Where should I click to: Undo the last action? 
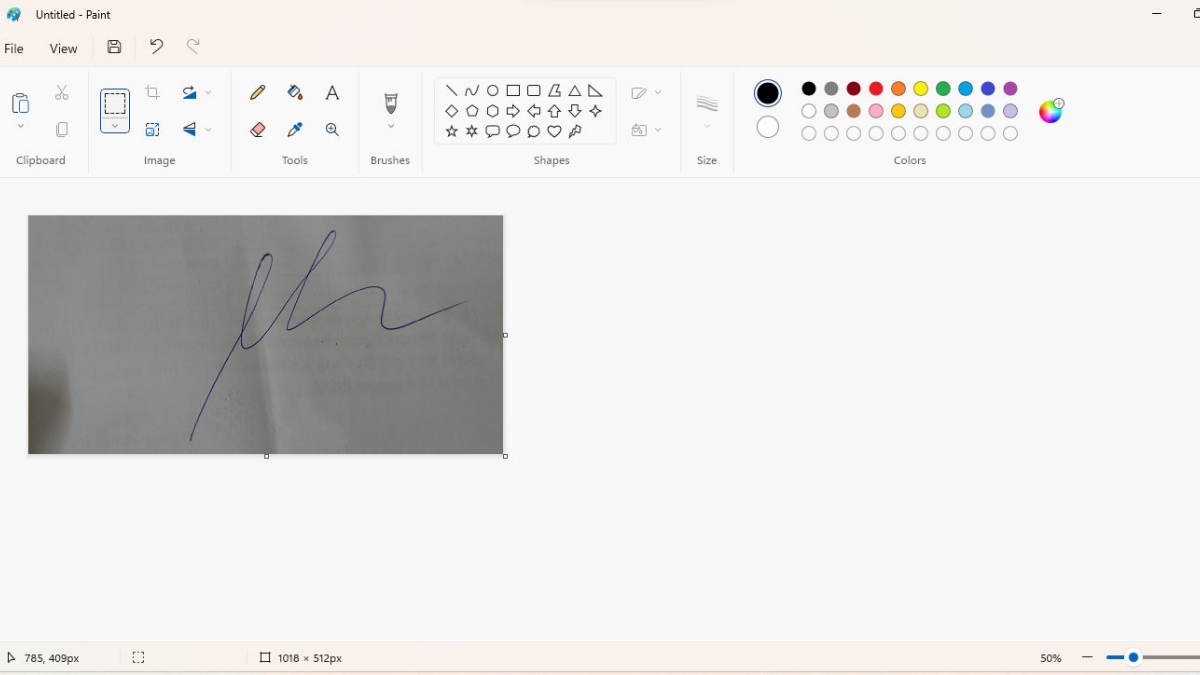[x=156, y=46]
